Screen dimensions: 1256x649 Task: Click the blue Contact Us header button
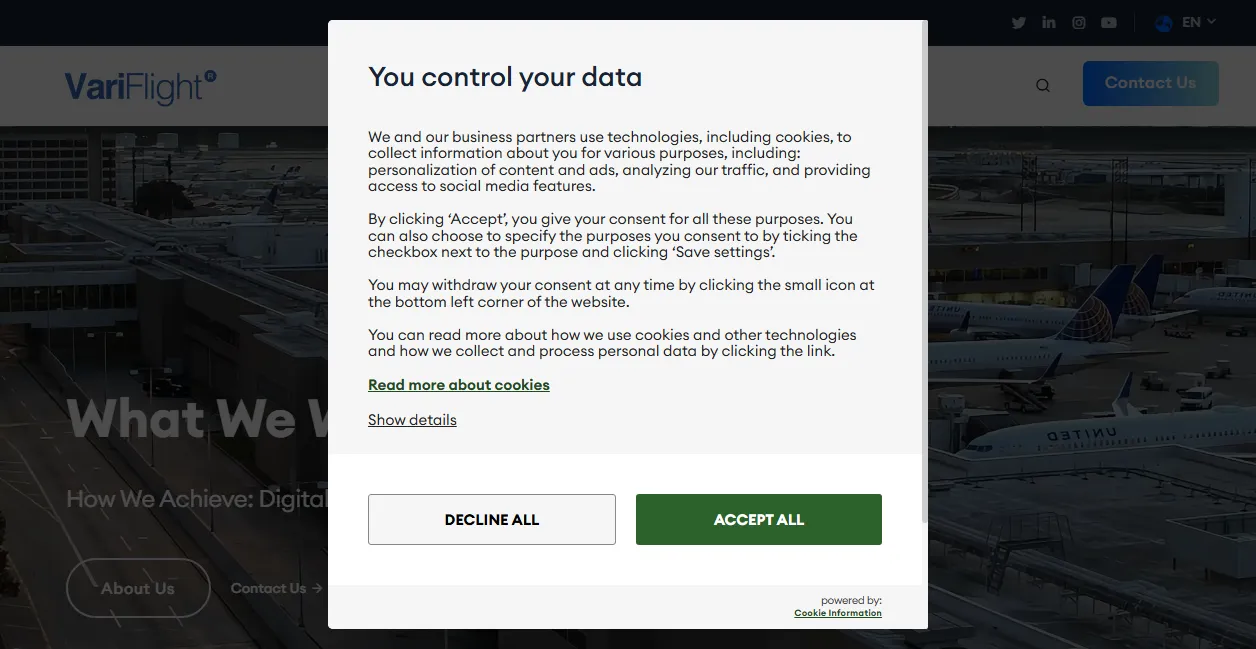1150,84
